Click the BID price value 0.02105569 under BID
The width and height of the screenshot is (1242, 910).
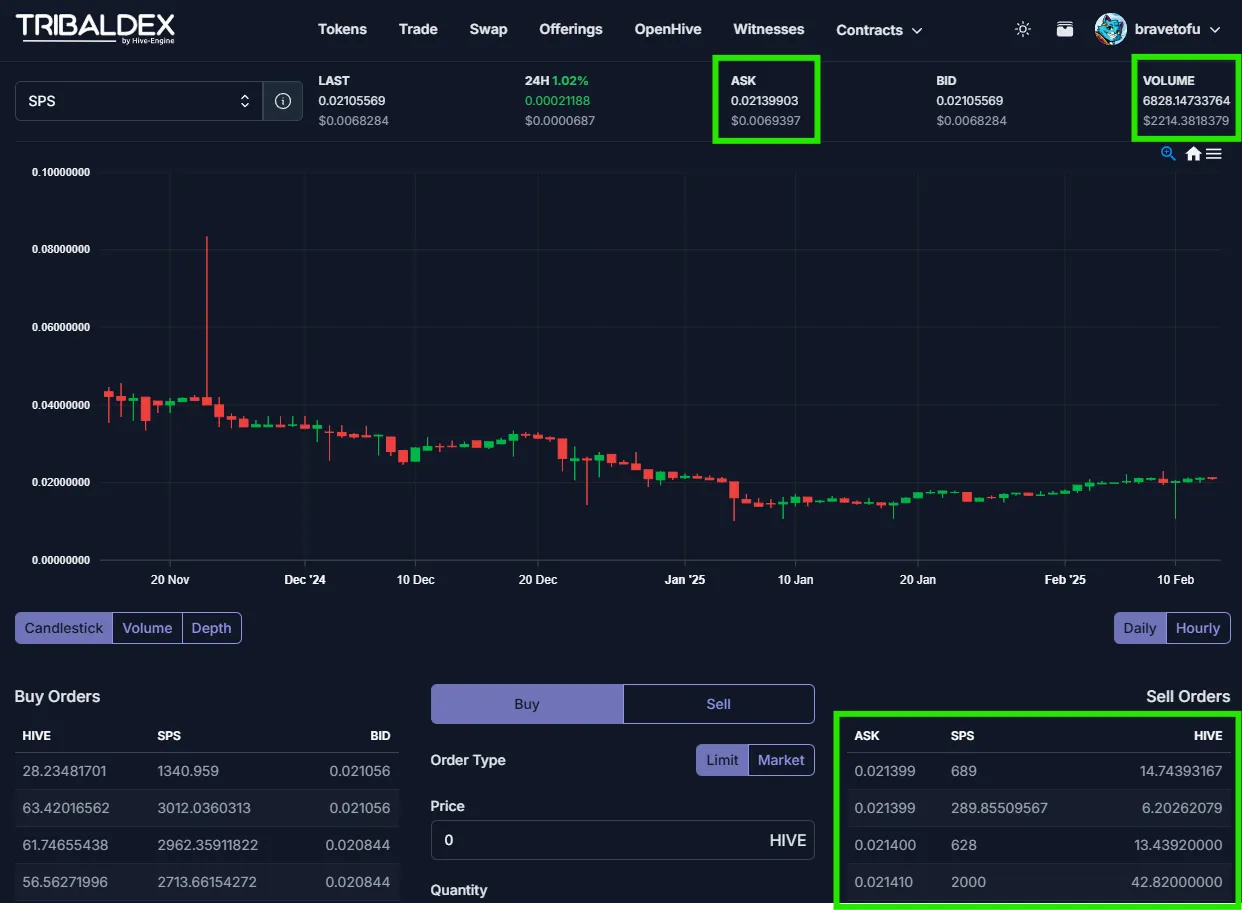(970, 101)
